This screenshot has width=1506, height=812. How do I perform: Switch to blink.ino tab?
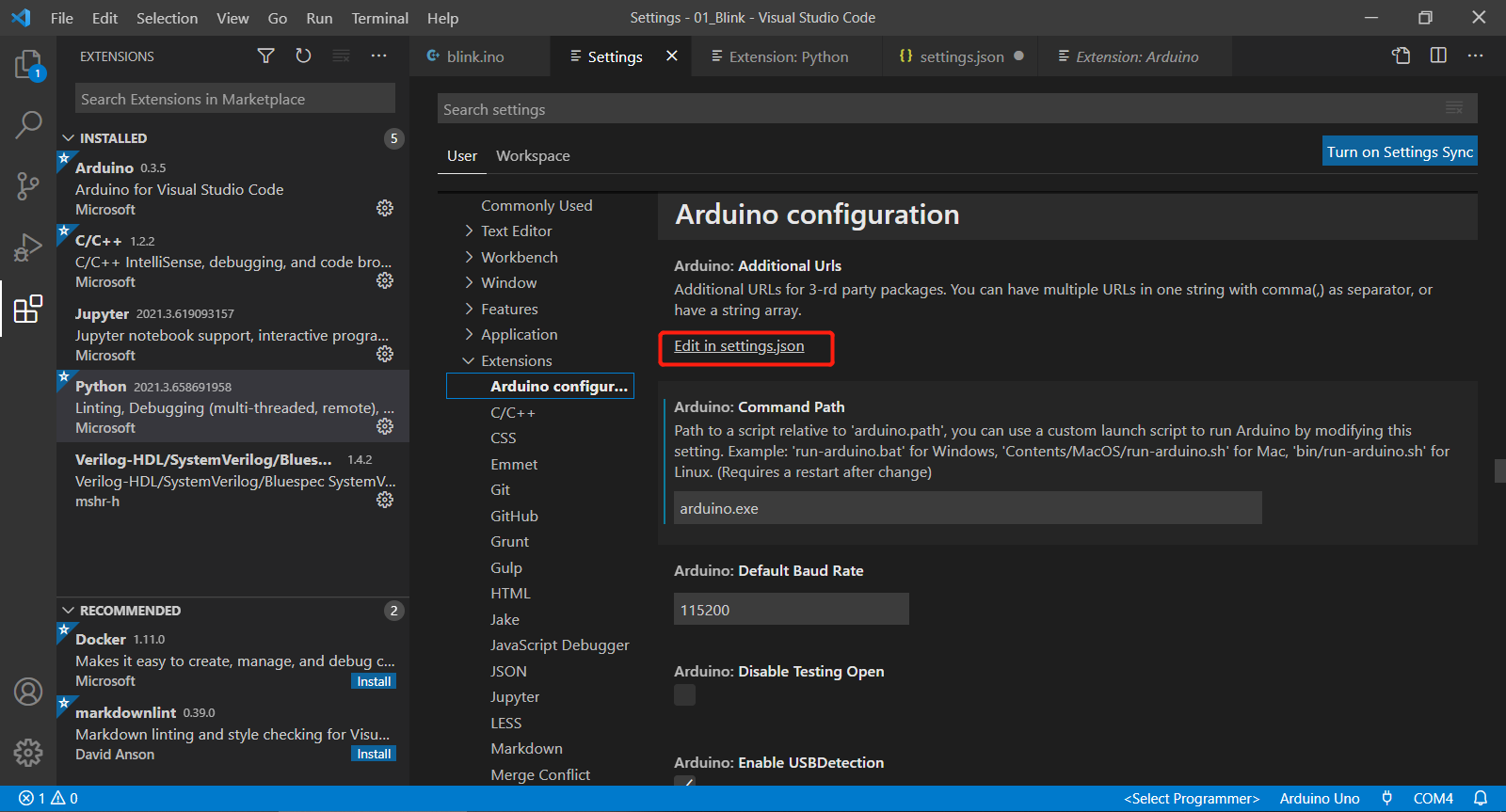(480, 56)
